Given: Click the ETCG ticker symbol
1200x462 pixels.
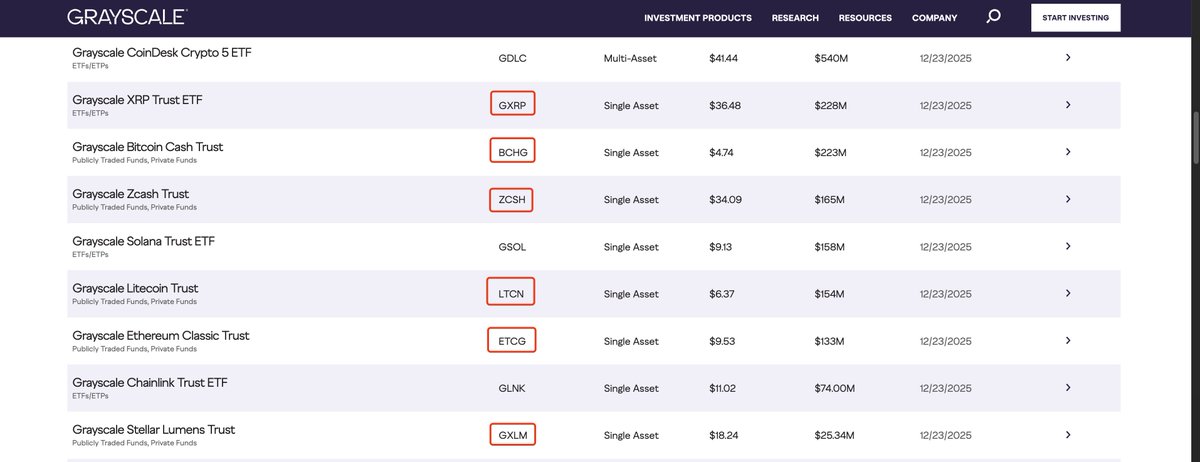Looking at the screenshot, I should pyautogui.click(x=512, y=341).
